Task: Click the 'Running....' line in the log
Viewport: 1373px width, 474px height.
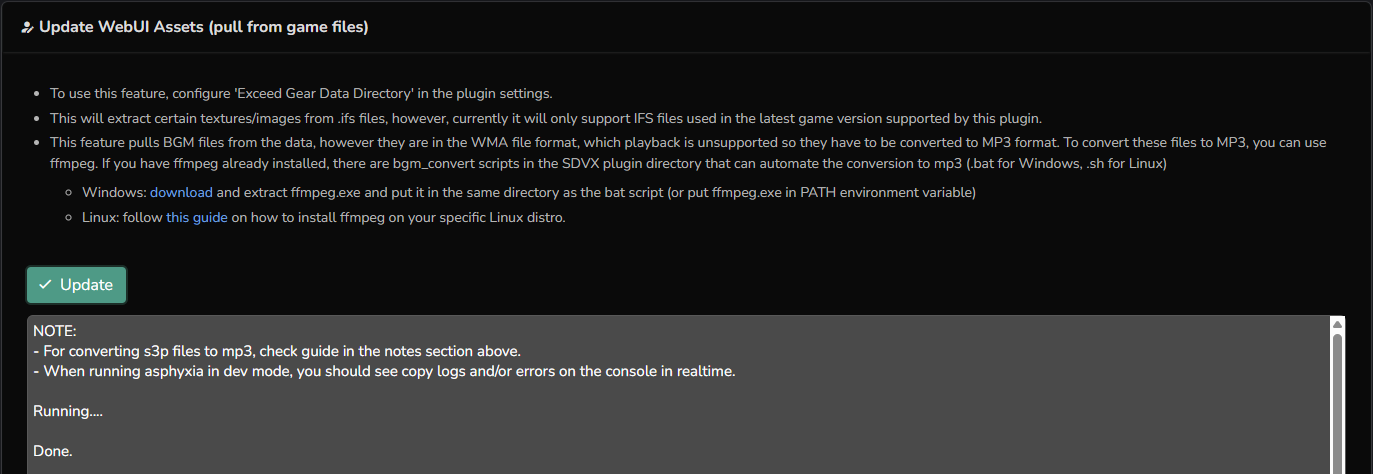Action: [68, 411]
